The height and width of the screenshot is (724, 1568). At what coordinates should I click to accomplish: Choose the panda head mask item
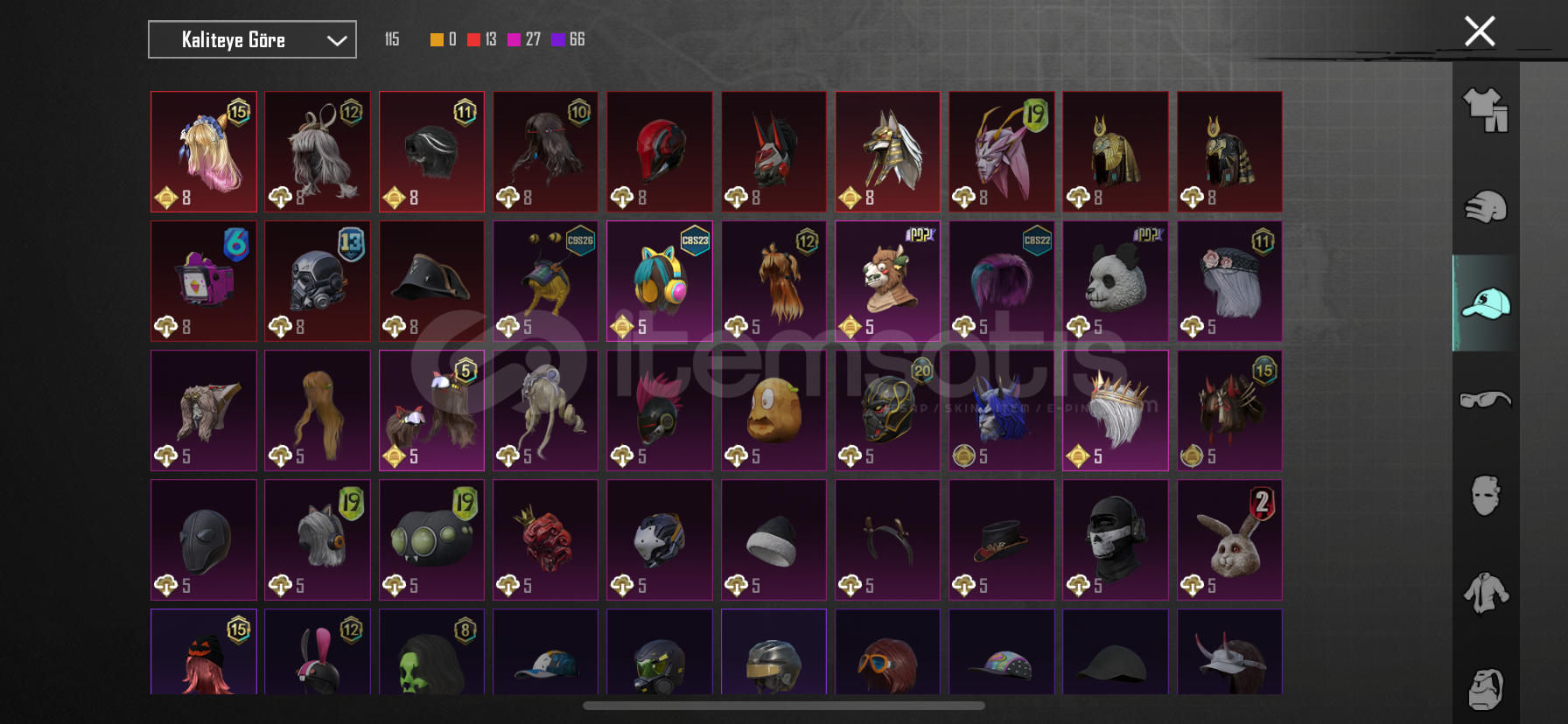tap(1116, 281)
